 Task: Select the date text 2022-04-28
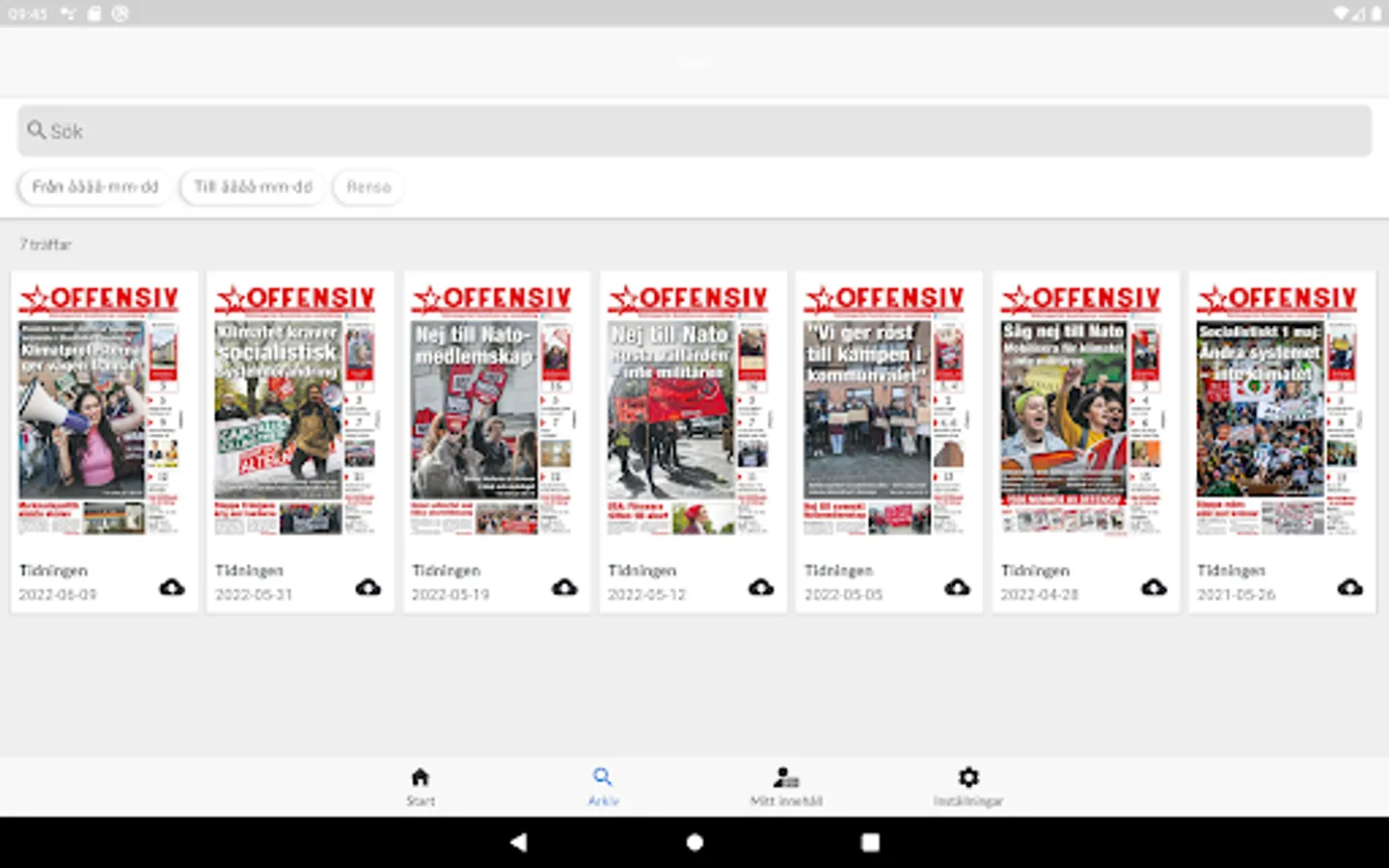(1039, 595)
